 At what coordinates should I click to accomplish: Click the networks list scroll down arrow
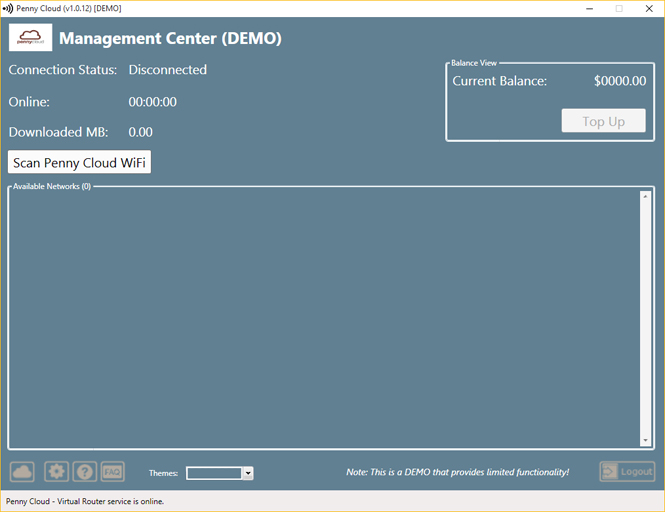[645, 440]
